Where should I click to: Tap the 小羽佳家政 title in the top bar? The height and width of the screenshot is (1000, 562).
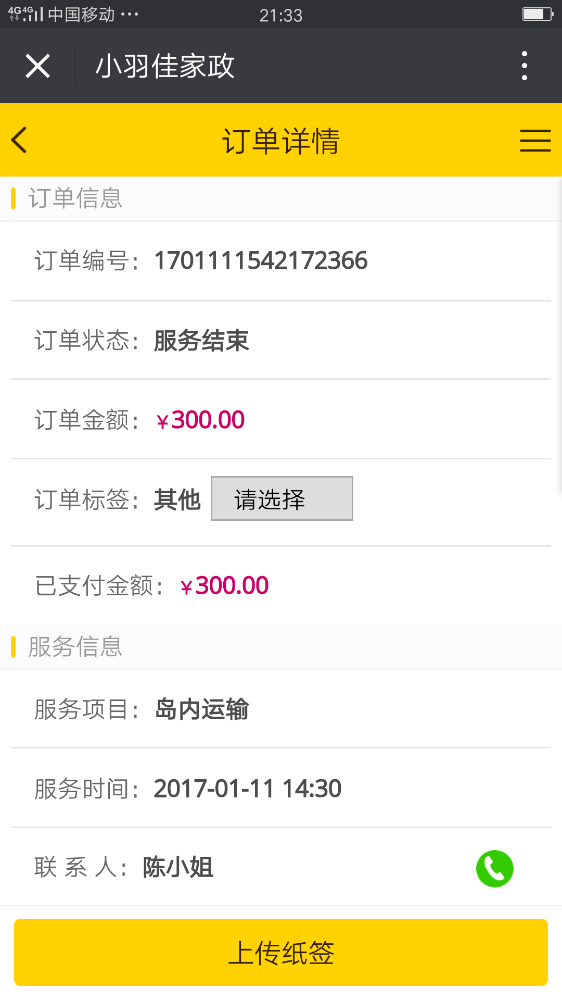pyautogui.click(x=165, y=66)
